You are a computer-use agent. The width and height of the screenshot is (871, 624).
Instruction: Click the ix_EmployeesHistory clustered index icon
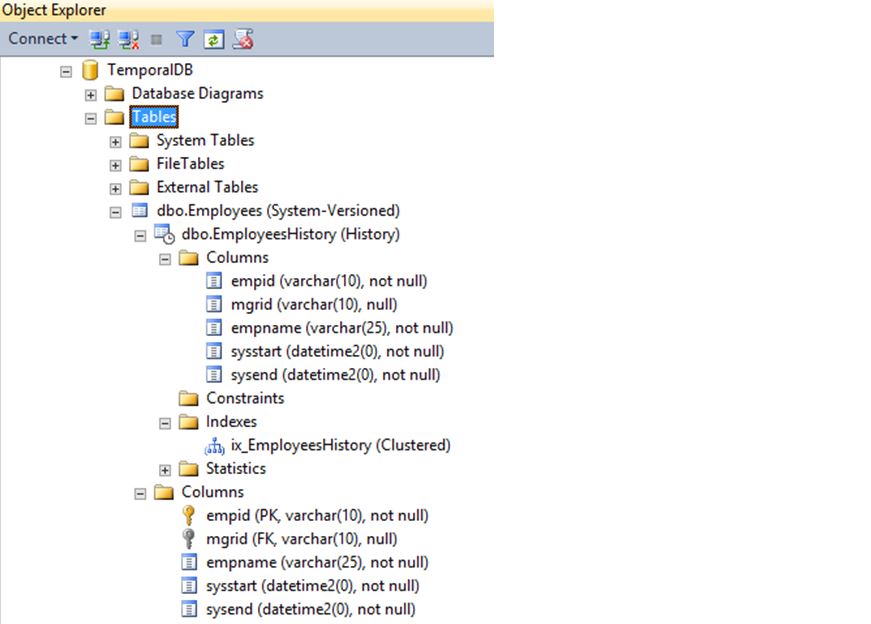[x=214, y=445]
